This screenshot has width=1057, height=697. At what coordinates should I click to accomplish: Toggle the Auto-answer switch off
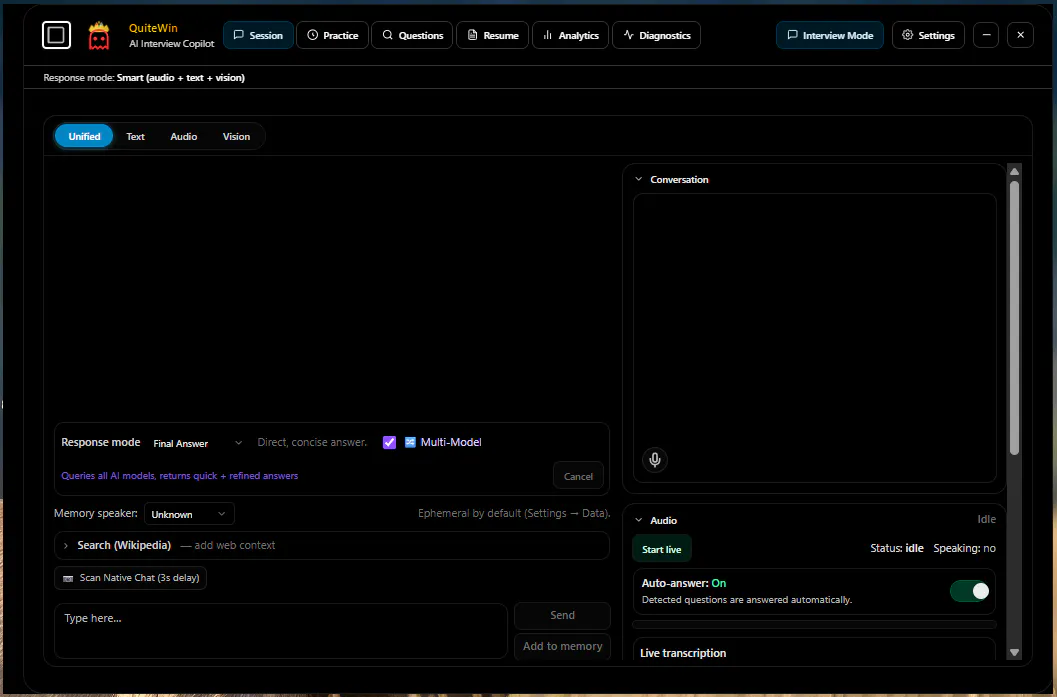click(x=969, y=591)
